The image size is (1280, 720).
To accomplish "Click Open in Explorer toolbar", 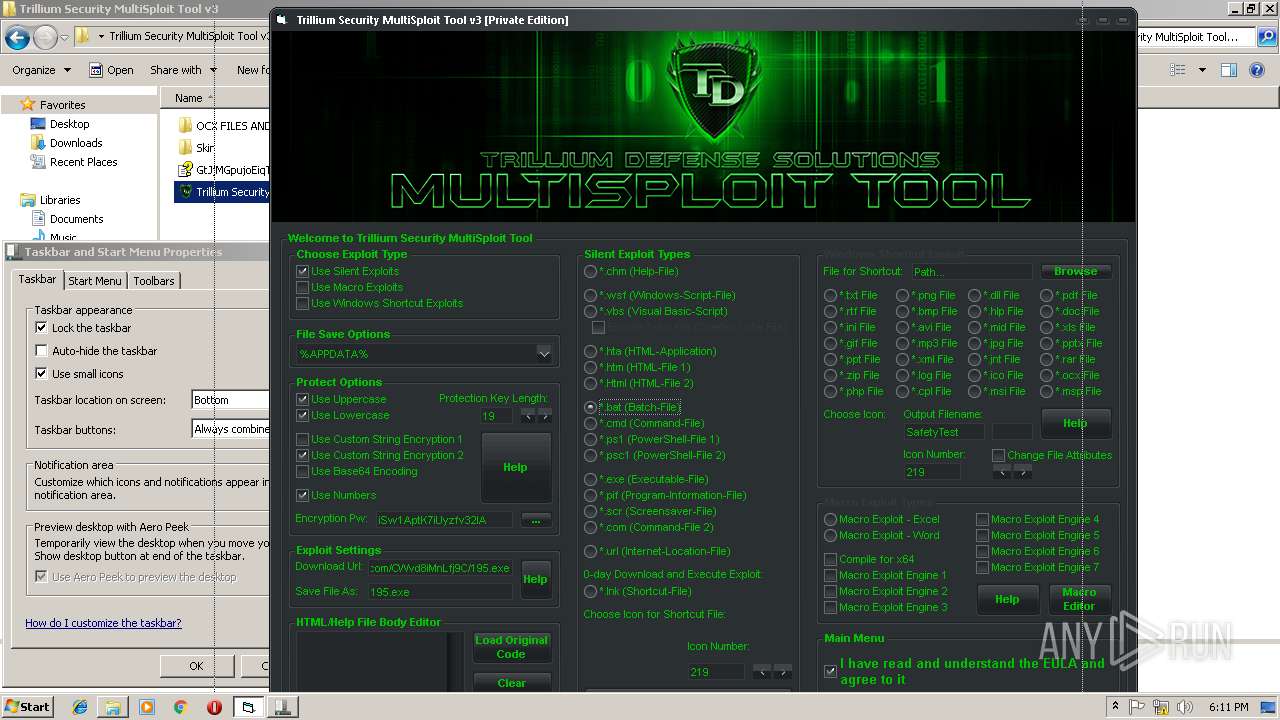I will click(x=112, y=70).
